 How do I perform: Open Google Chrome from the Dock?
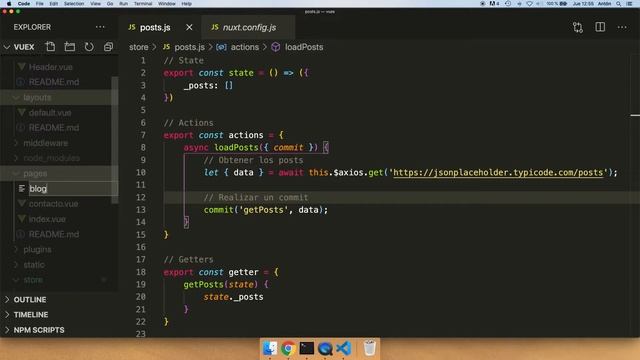tap(288, 348)
